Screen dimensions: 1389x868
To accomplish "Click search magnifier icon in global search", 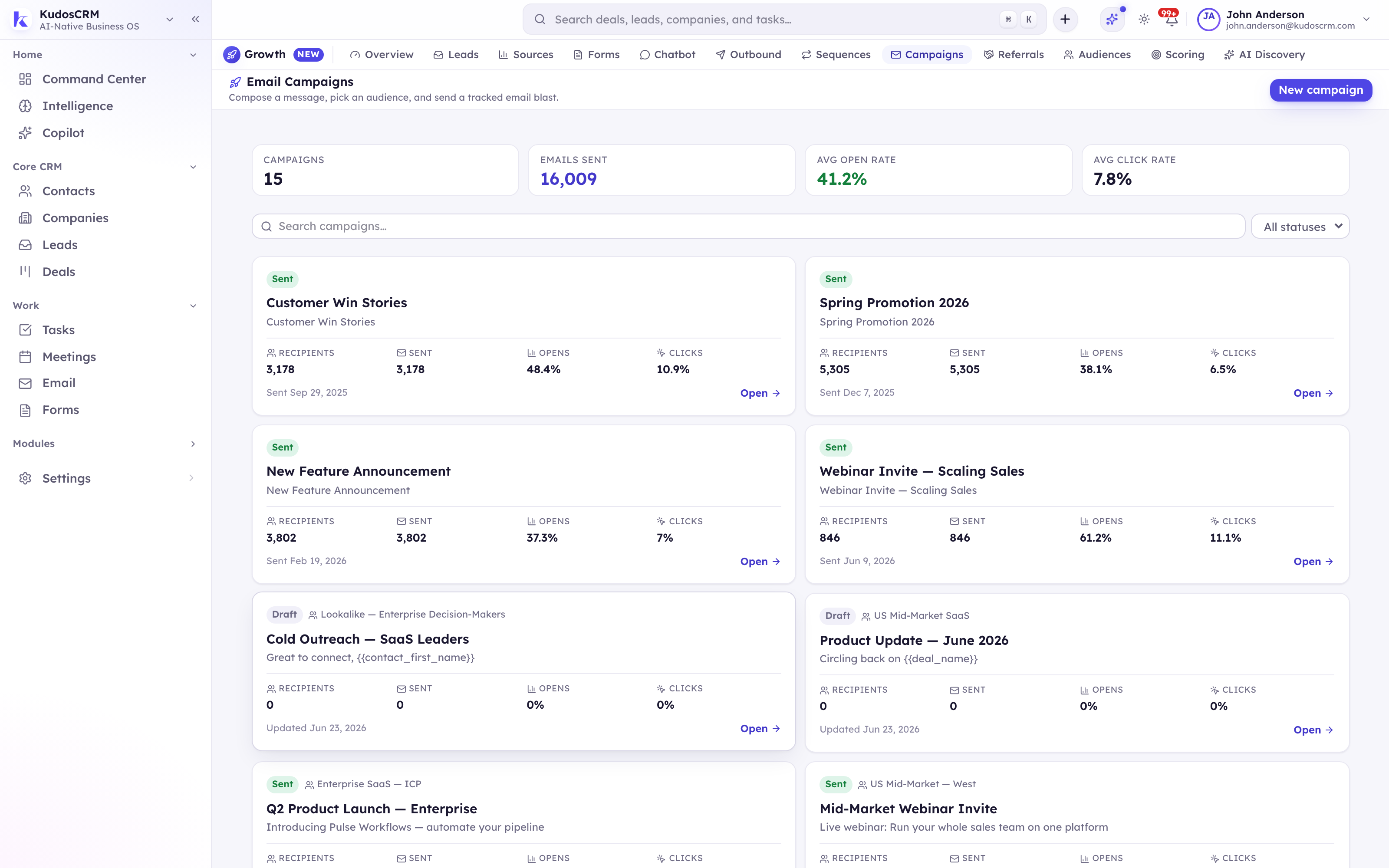I will pos(540,20).
